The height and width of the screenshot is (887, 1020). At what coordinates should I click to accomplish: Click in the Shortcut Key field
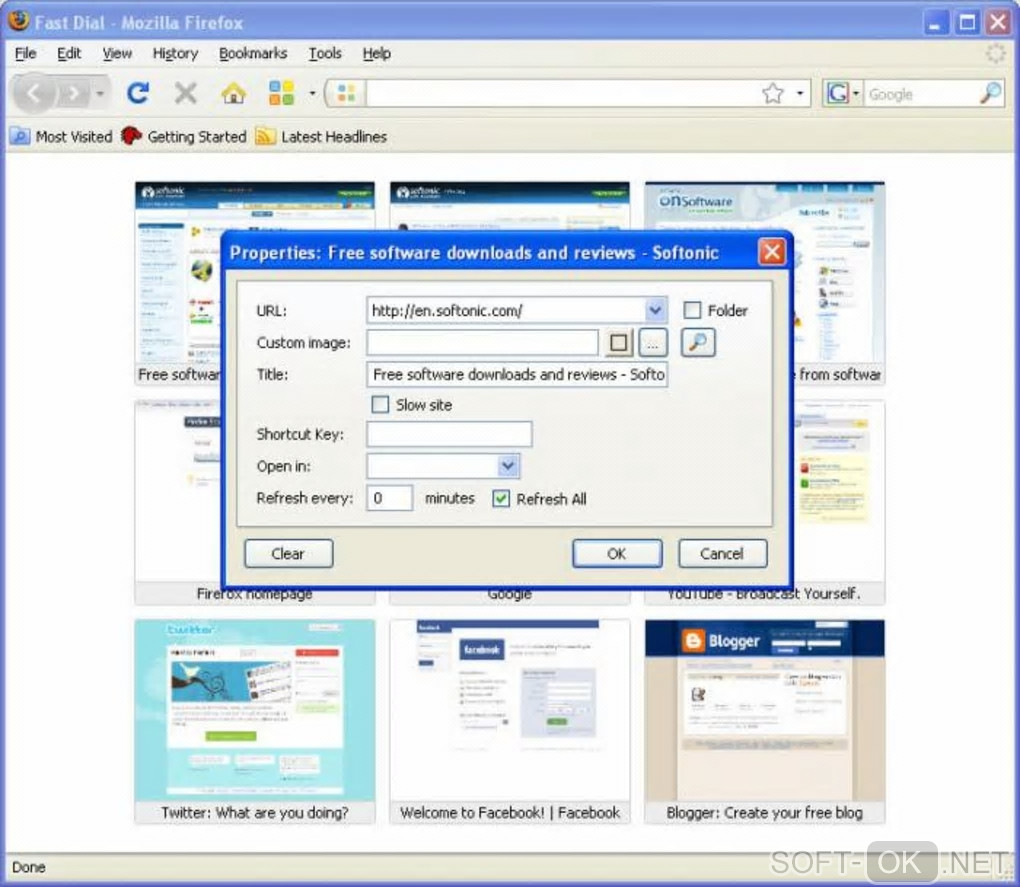click(x=449, y=434)
